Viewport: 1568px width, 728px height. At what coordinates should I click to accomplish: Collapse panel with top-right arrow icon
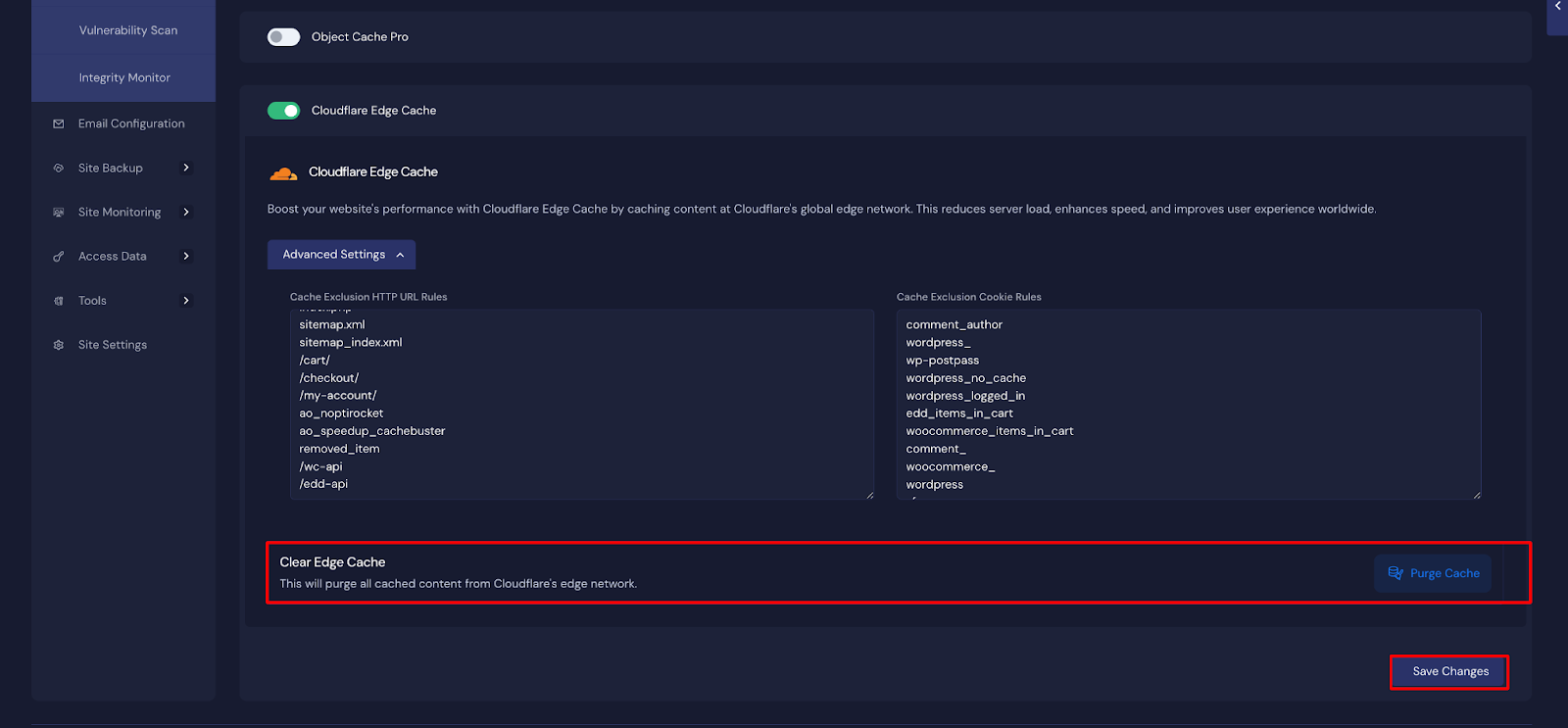(1557, 7)
